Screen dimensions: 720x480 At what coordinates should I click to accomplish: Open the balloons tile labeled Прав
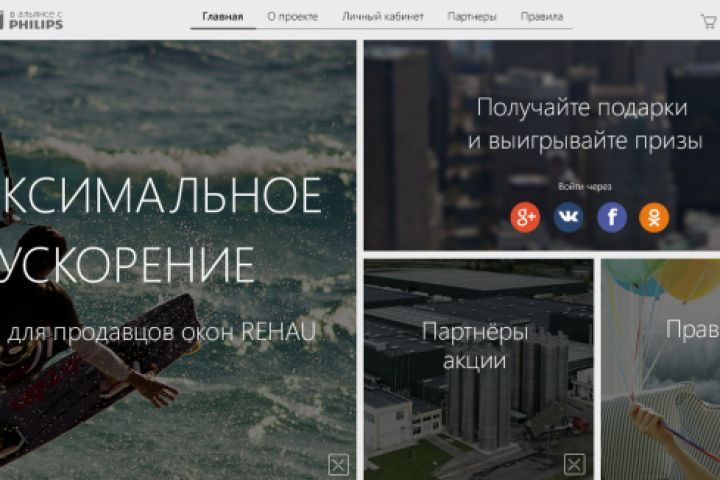click(x=661, y=369)
